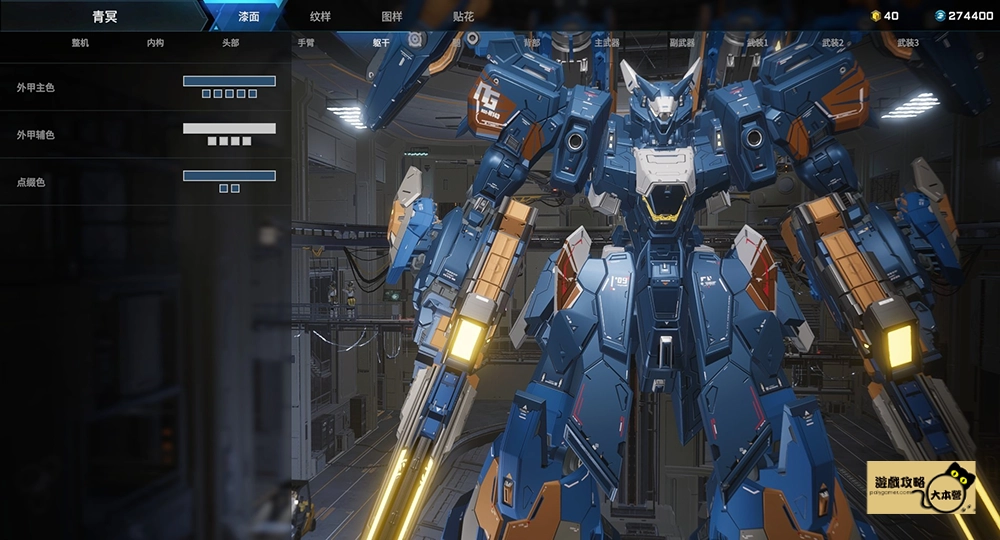Pick the third small swatch under 外甲辅色
This screenshot has height=540, width=1000.
[x=235, y=141]
